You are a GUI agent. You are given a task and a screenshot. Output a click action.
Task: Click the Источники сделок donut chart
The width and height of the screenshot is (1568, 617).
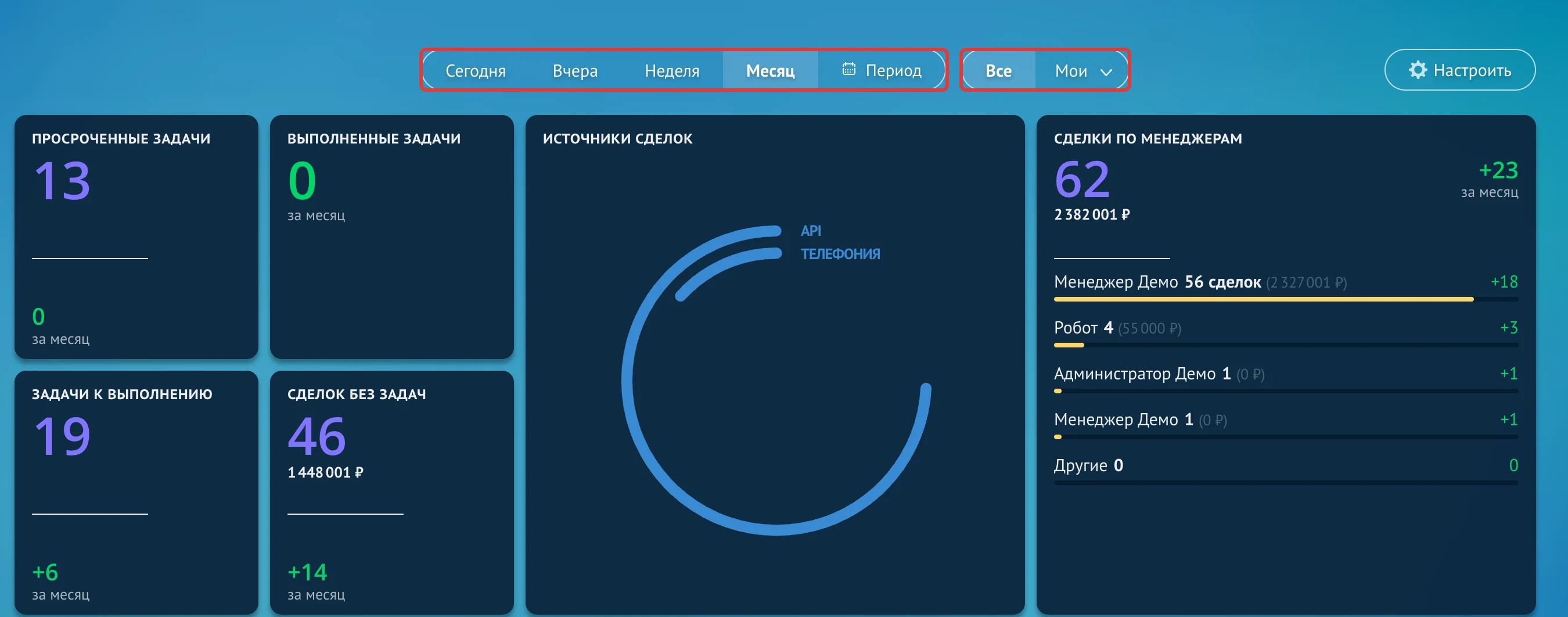pos(776,381)
